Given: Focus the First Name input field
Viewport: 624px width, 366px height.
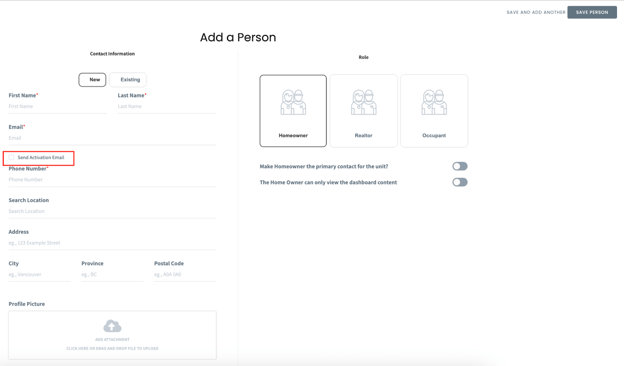Looking at the screenshot, I should [x=58, y=107].
